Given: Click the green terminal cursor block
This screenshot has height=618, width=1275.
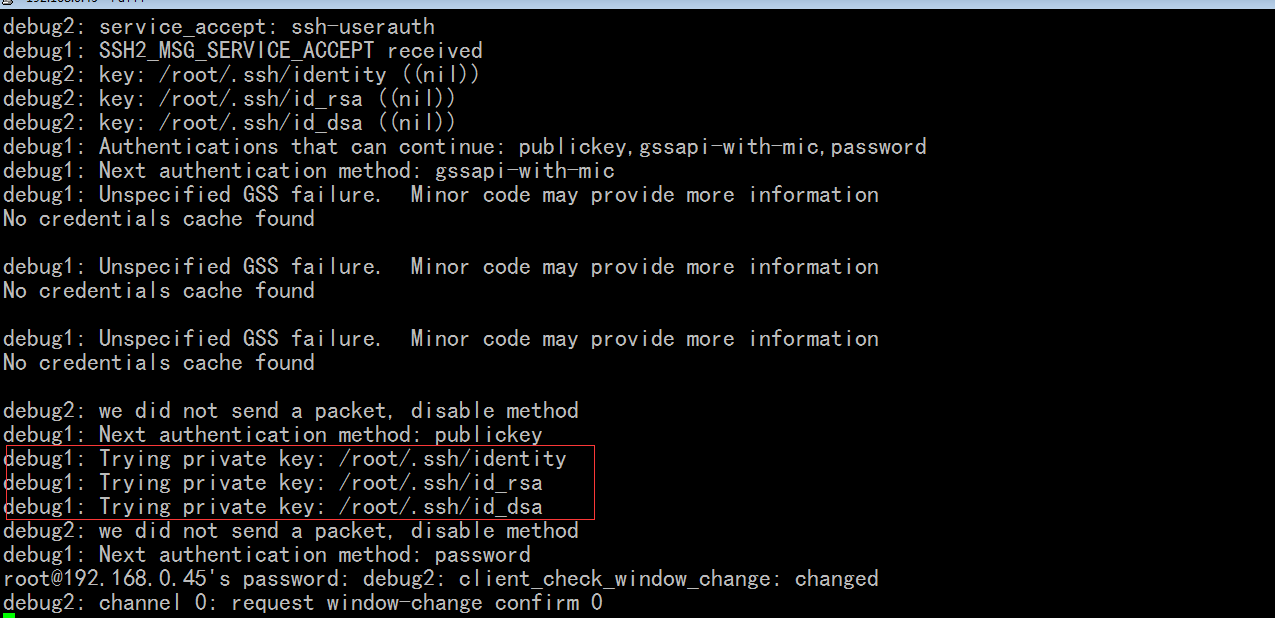Looking at the screenshot, I should 9,616.
